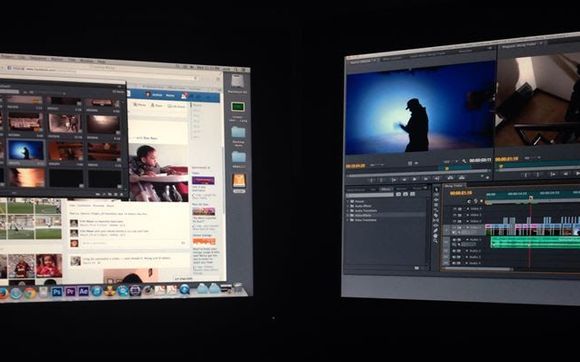Toggle Snap in the timeline header
Screen dimensions: 580x362
(470, 202)
